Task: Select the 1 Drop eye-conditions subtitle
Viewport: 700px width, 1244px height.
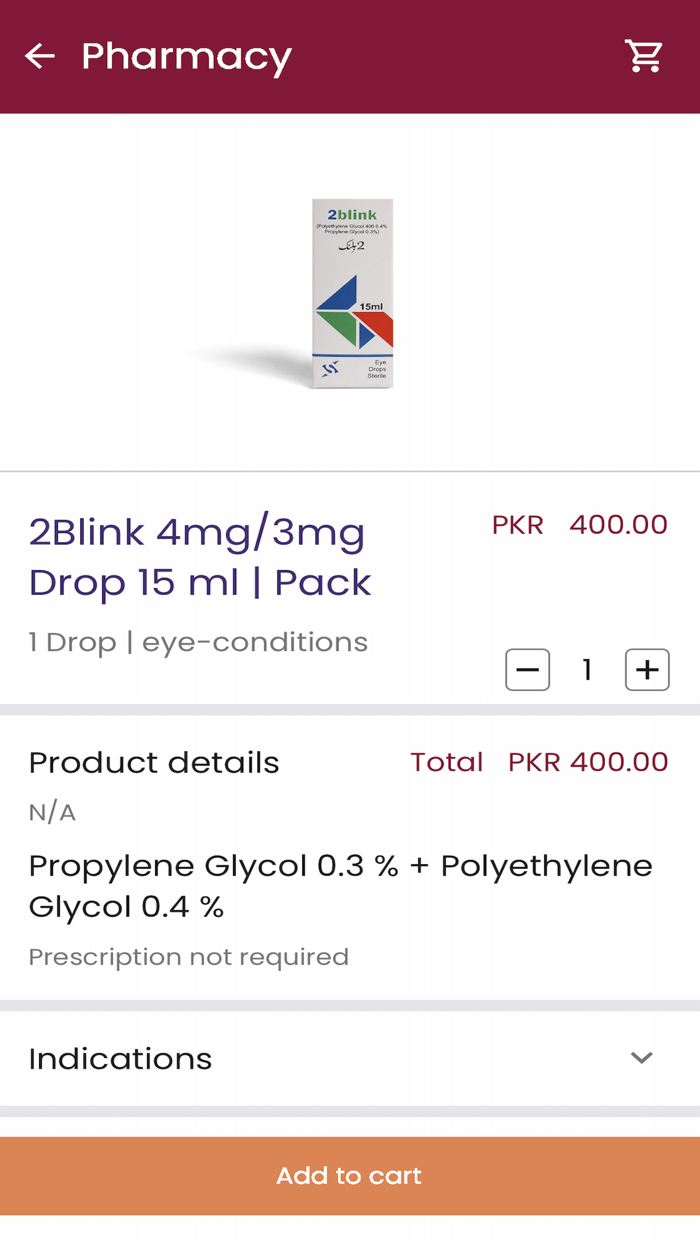Action: tap(198, 642)
